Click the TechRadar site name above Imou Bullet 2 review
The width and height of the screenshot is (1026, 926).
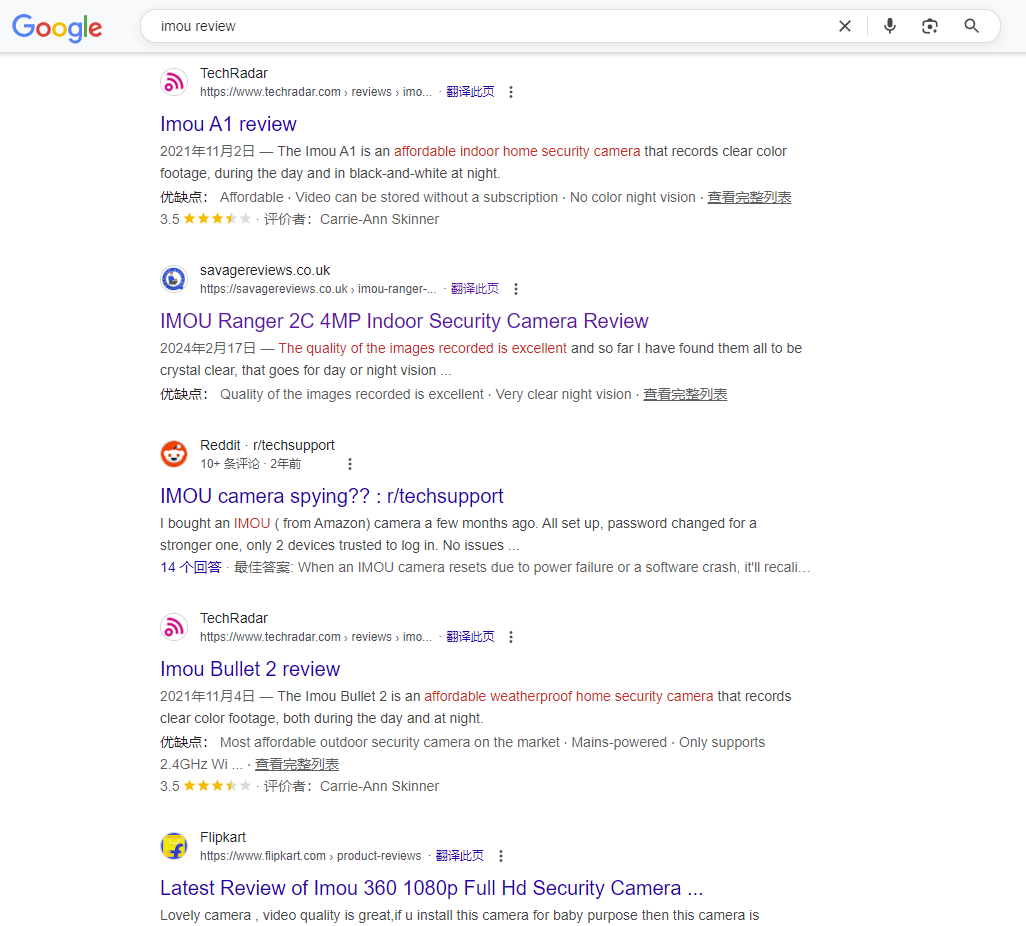234,618
